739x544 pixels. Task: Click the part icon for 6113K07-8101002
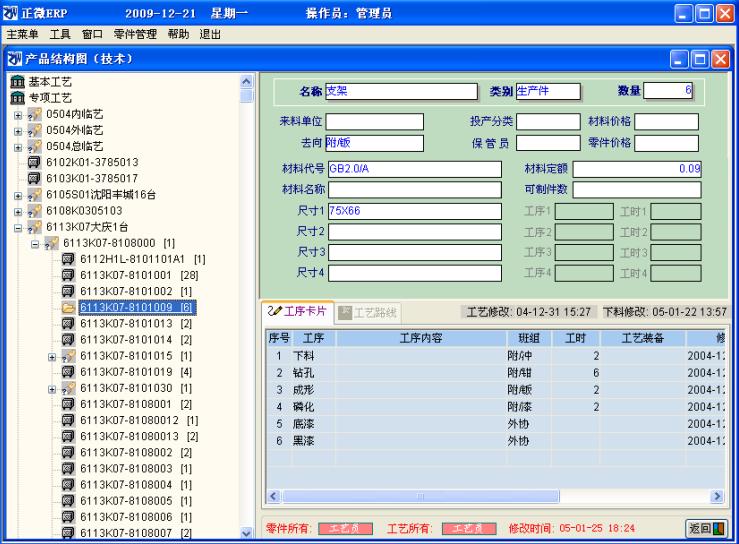(68, 291)
